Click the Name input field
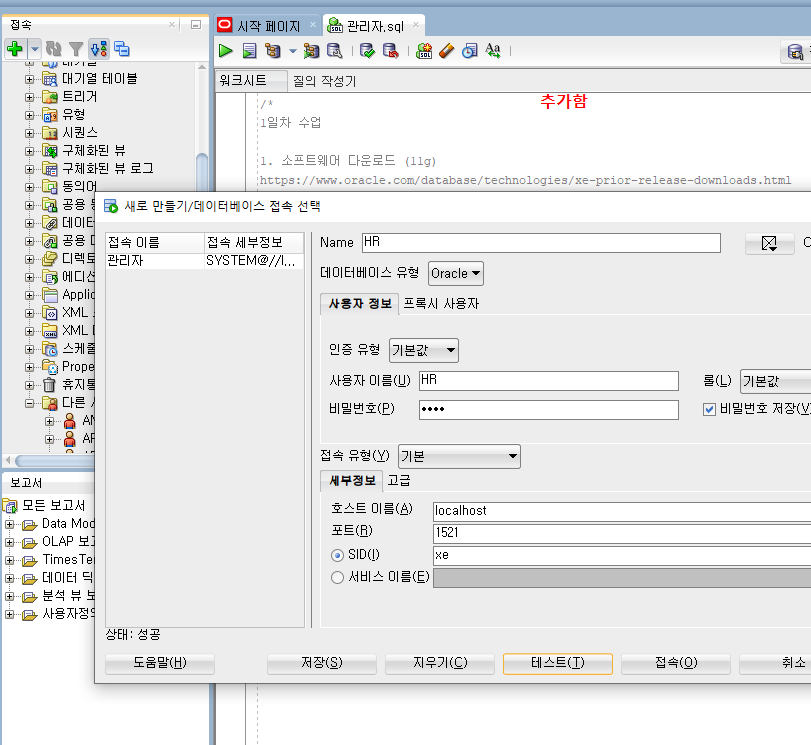 (541, 243)
